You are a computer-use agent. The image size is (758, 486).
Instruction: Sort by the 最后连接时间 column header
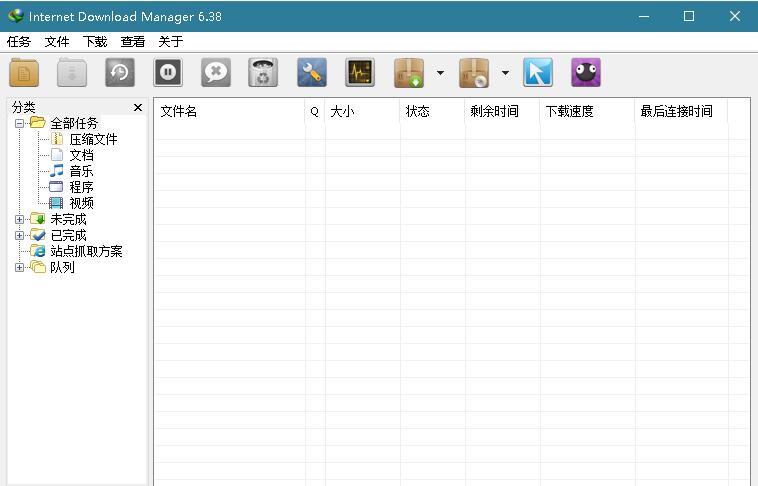click(x=681, y=112)
